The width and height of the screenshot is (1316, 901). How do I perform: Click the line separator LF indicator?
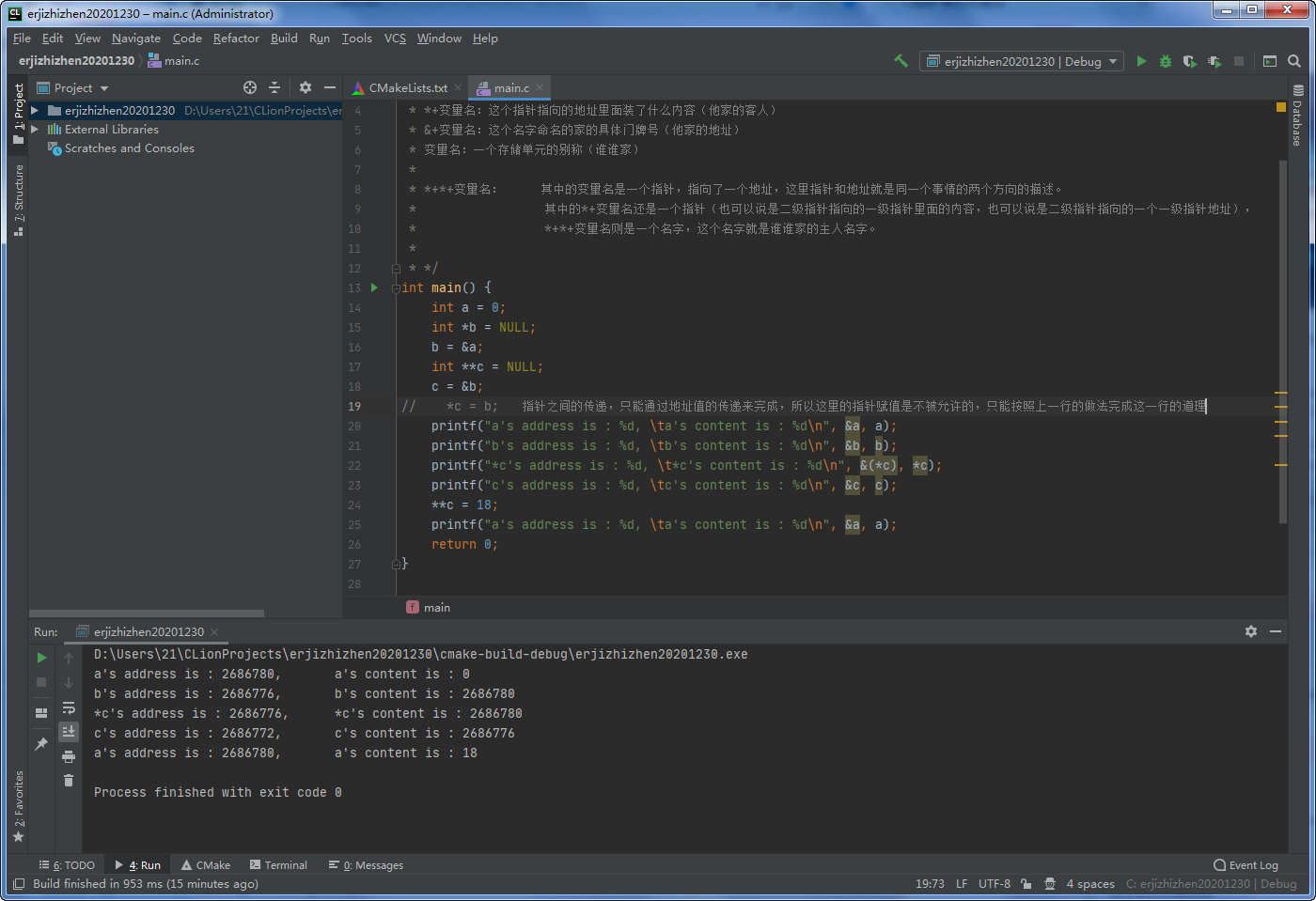tap(962, 884)
